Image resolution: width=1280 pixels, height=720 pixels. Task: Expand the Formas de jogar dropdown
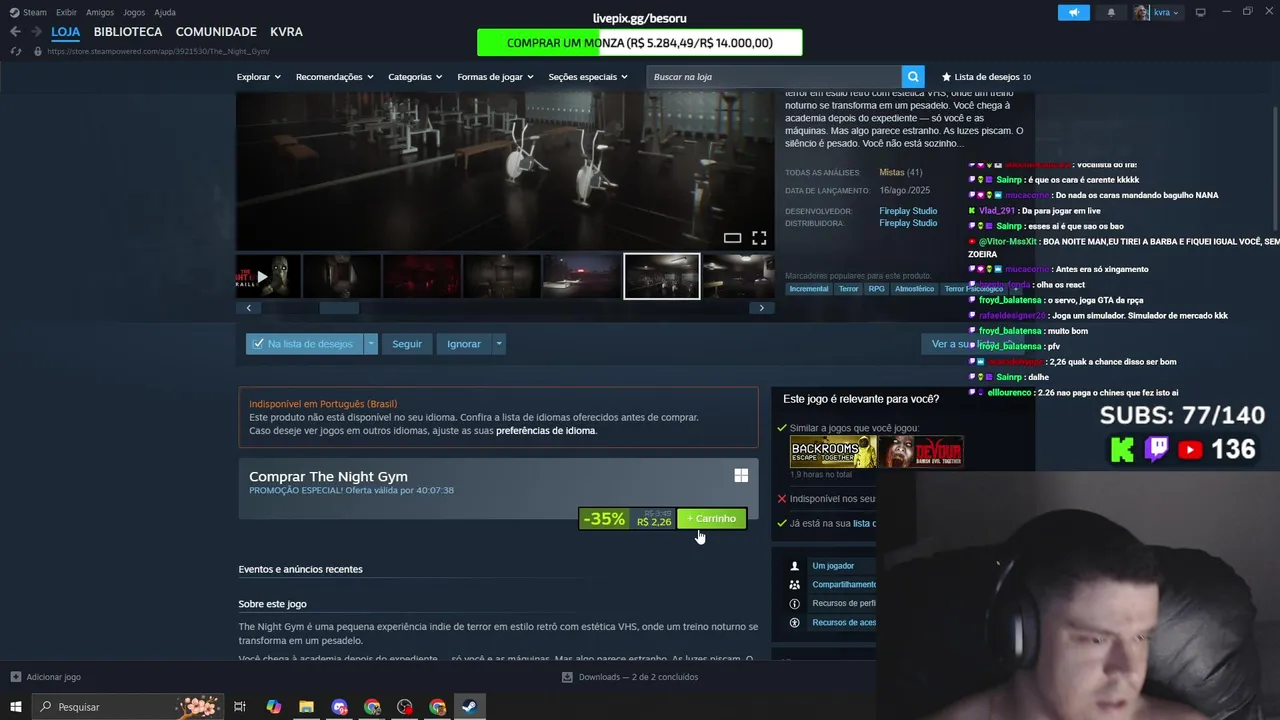coord(495,77)
